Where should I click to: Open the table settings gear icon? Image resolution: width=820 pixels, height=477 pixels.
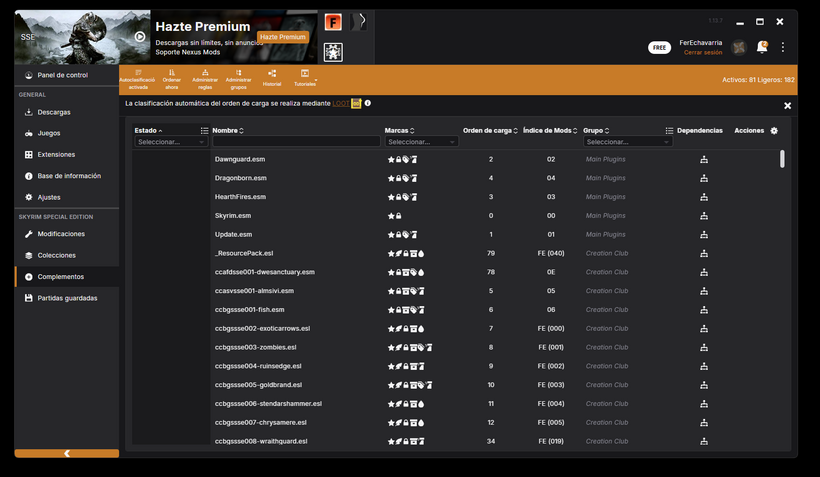point(774,131)
